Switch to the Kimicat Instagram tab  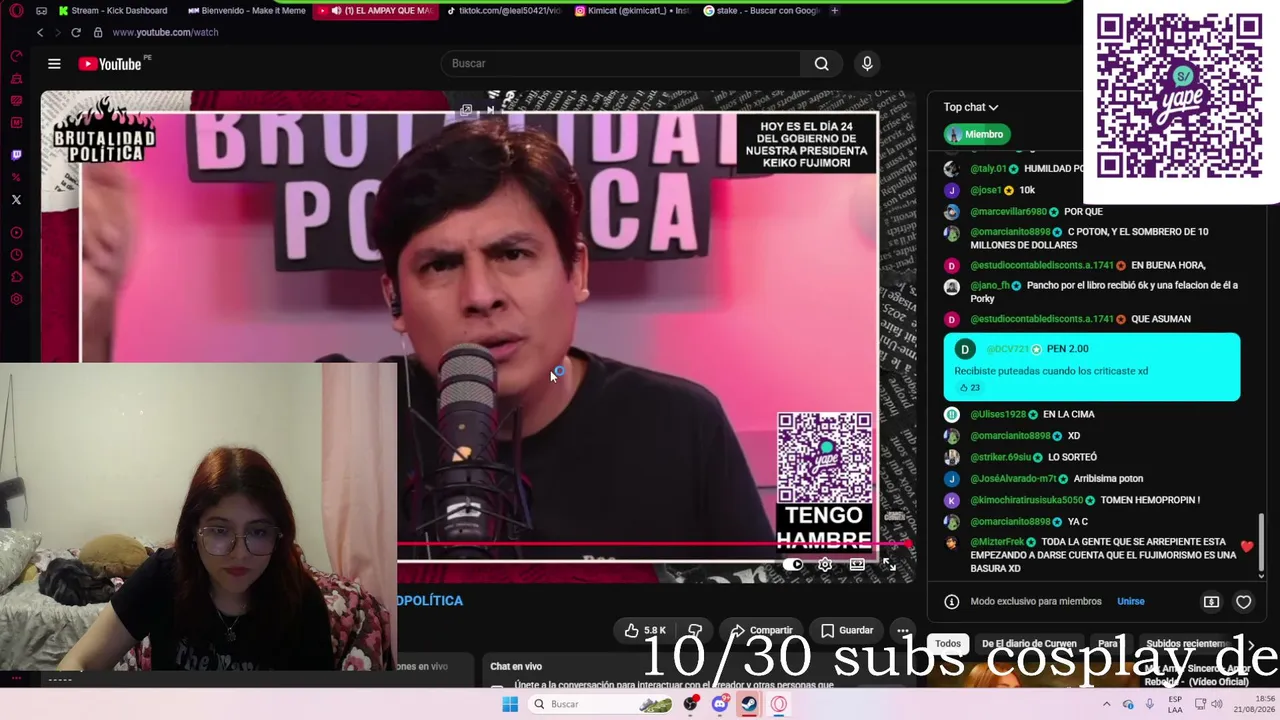[632, 11]
